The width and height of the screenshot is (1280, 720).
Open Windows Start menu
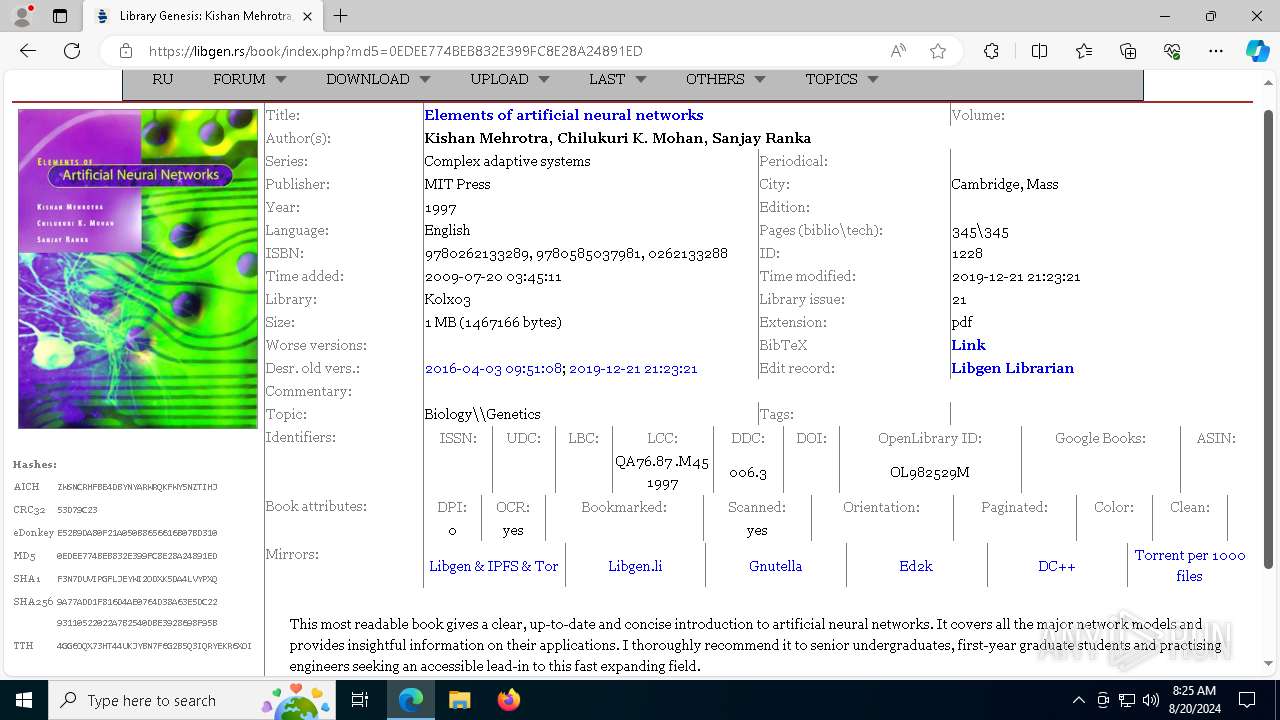click(24, 700)
